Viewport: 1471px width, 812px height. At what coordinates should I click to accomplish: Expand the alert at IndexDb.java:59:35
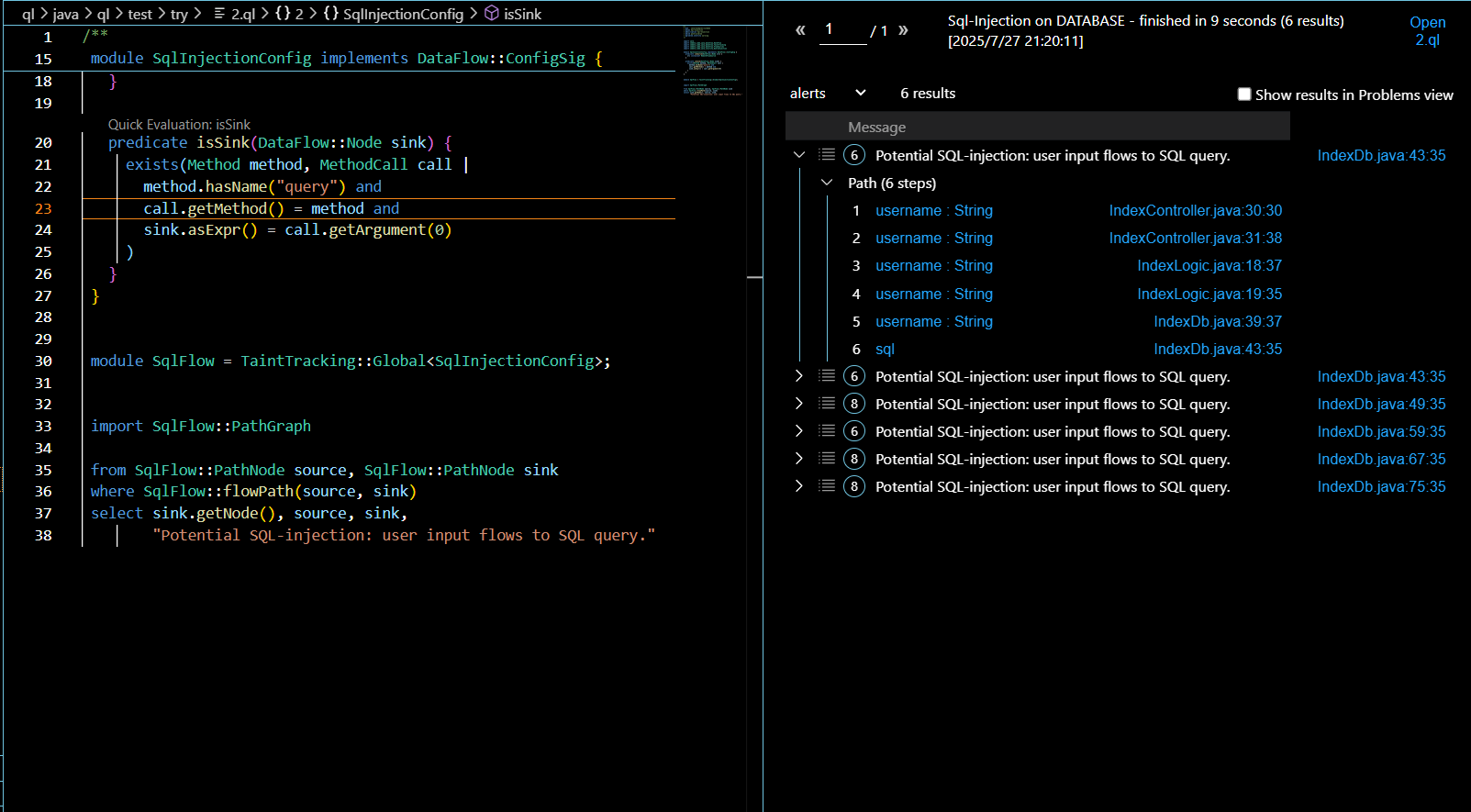(x=798, y=431)
